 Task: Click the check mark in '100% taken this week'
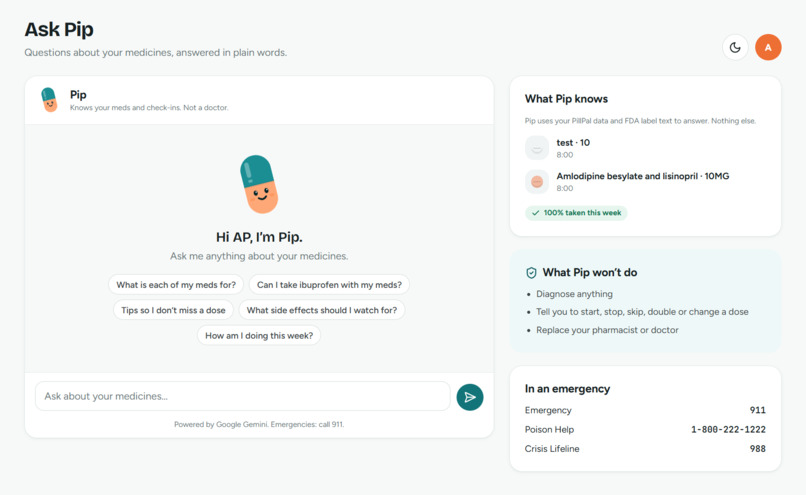pyautogui.click(x=536, y=213)
